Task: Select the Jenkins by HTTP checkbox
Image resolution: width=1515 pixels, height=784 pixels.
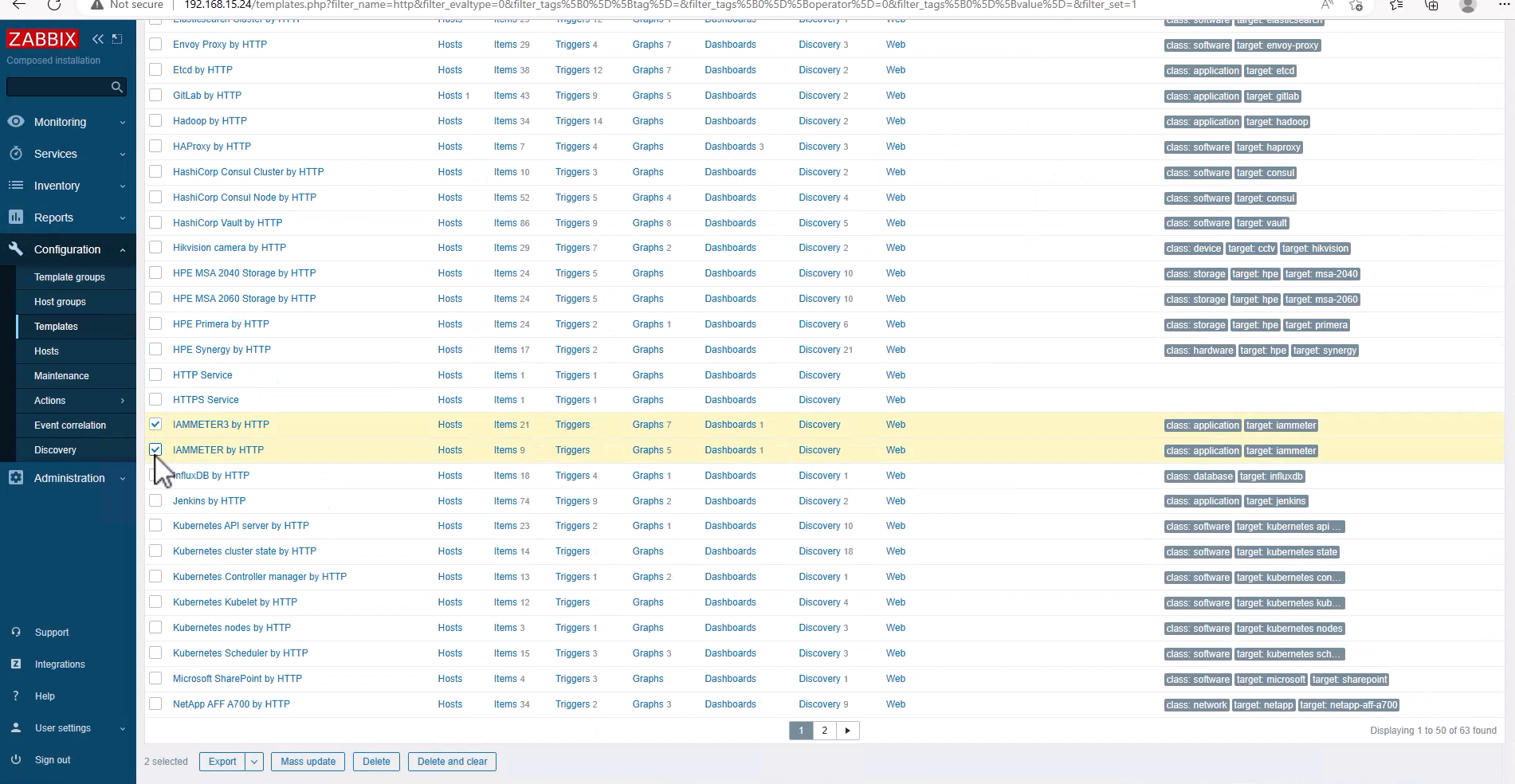Action: (x=155, y=501)
